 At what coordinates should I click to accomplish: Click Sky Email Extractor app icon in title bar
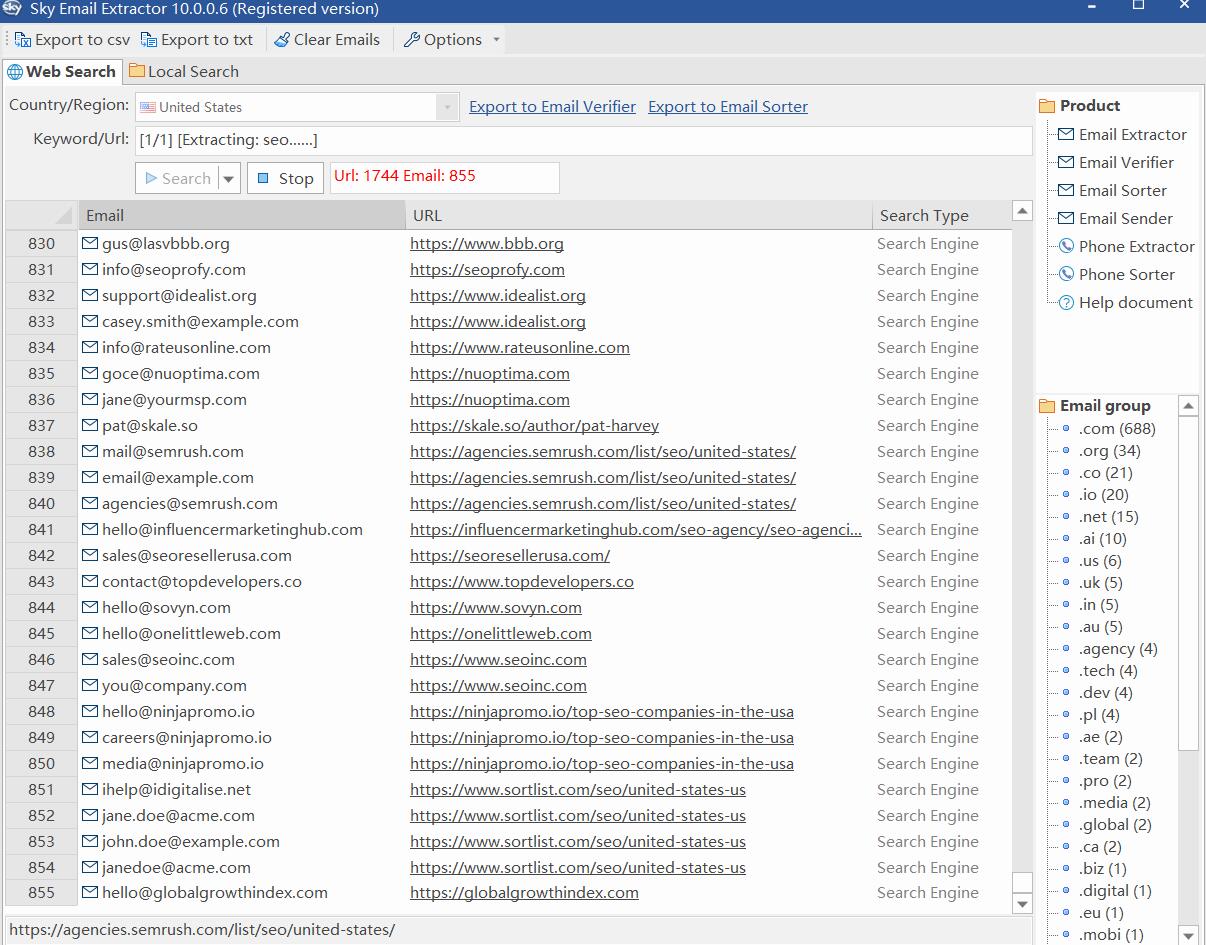pyautogui.click(x=10, y=9)
